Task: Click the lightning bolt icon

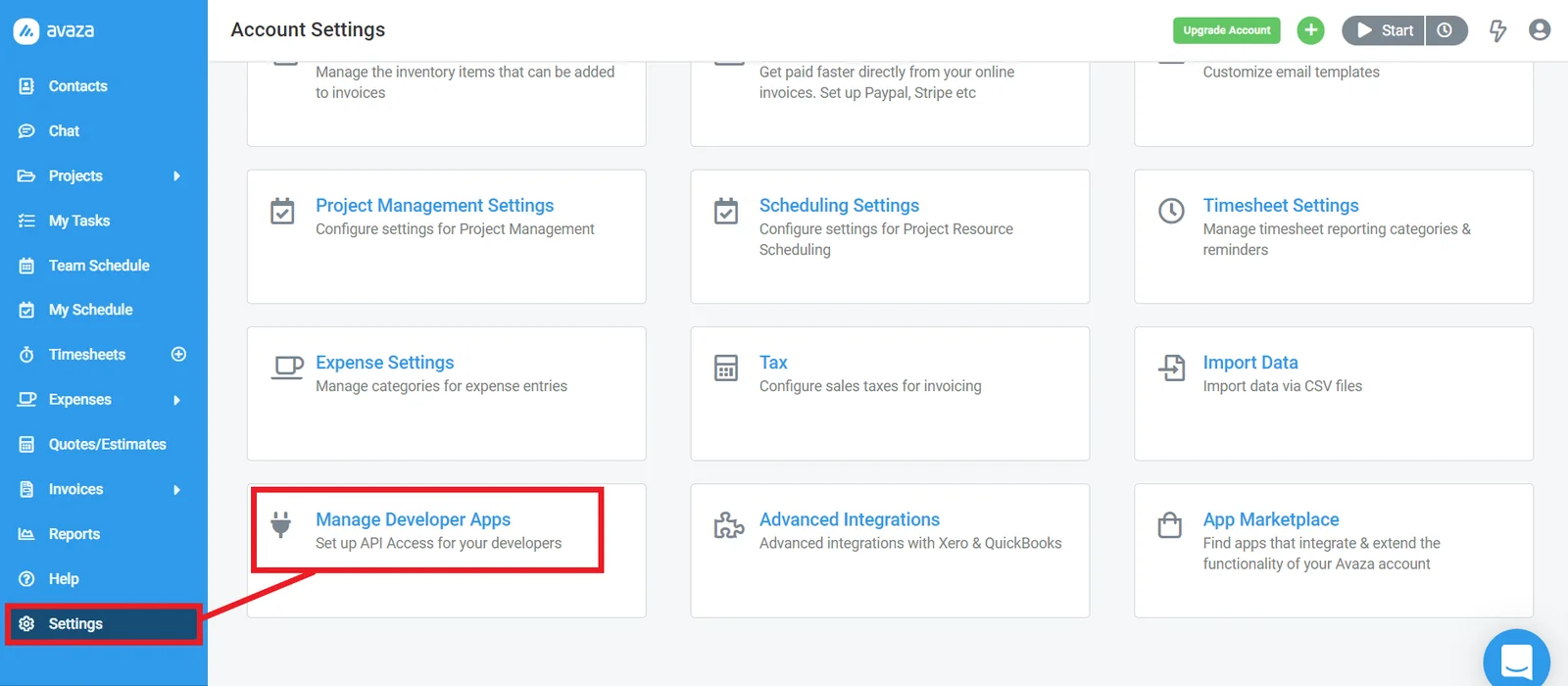Action: pyautogui.click(x=1497, y=30)
